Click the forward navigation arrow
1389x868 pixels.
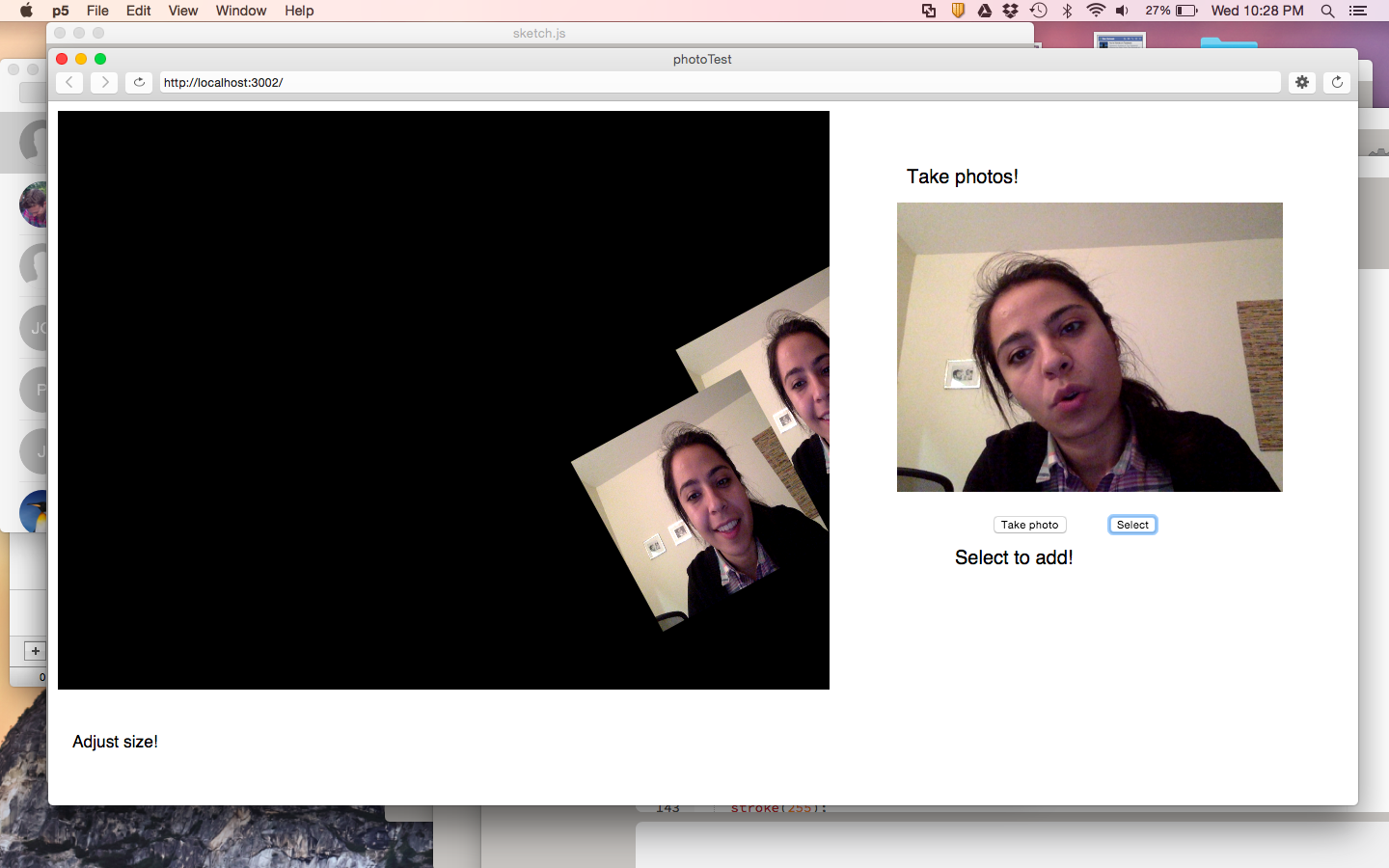pyautogui.click(x=104, y=82)
